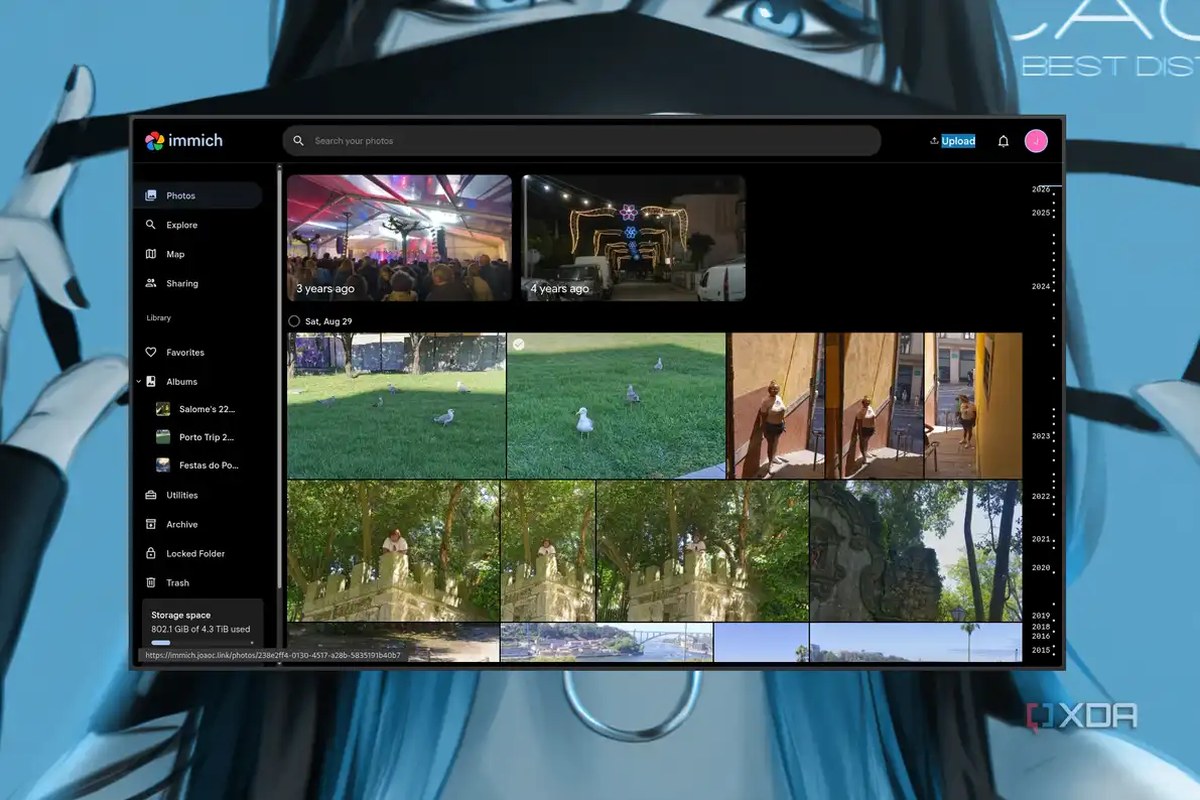This screenshot has height=800, width=1200.
Task: Click the Photos sidebar icon
Action: click(151, 196)
